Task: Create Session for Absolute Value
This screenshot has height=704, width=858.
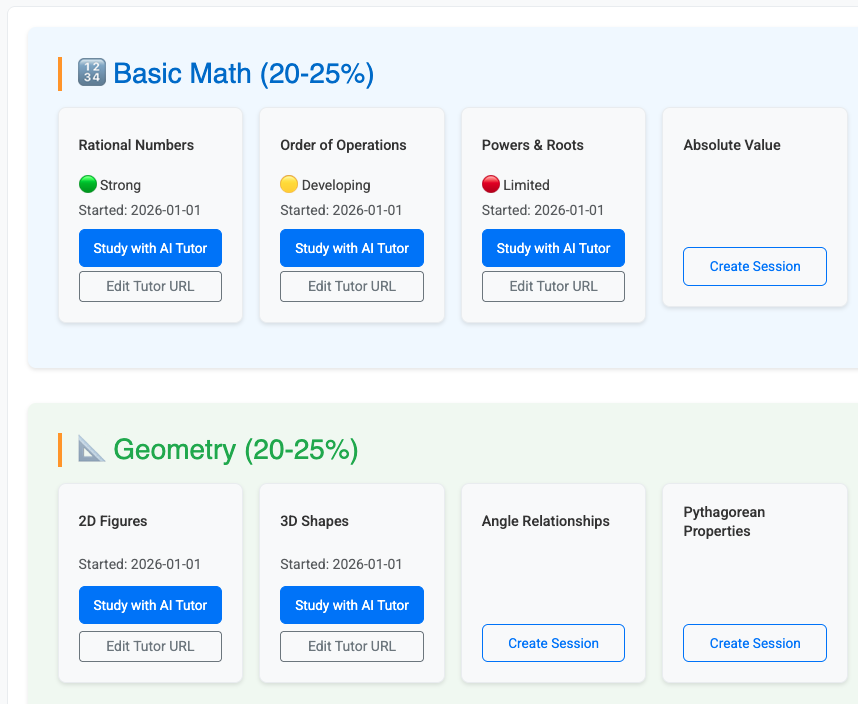Action: pyautogui.click(x=755, y=266)
